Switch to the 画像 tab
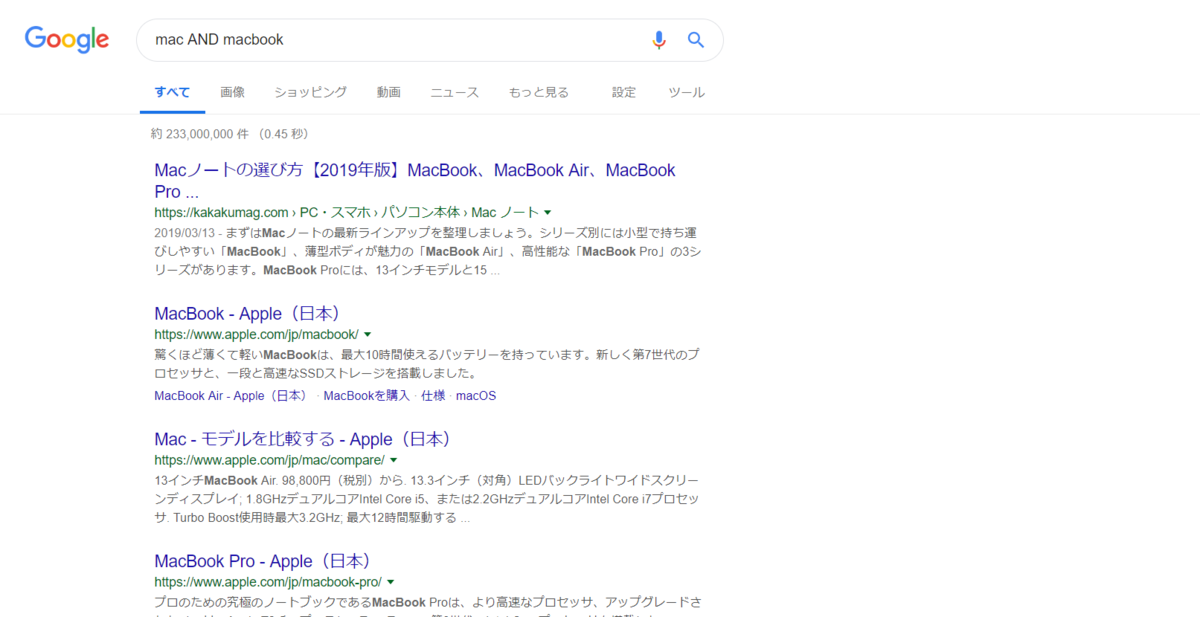Image resolution: width=1200 pixels, height=617 pixels. click(232, 92)
